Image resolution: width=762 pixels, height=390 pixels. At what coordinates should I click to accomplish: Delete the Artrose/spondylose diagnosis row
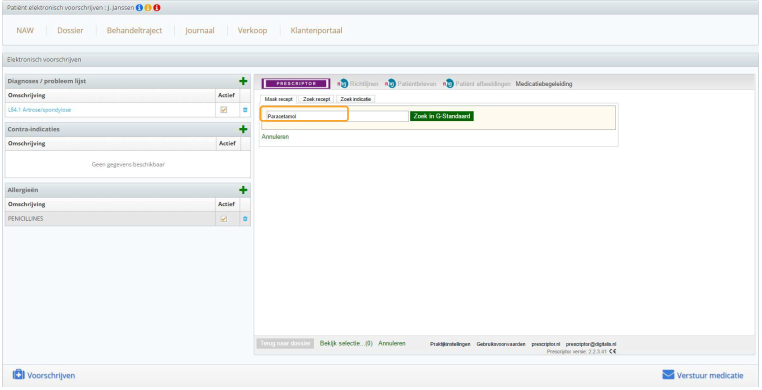coord(245,110)
